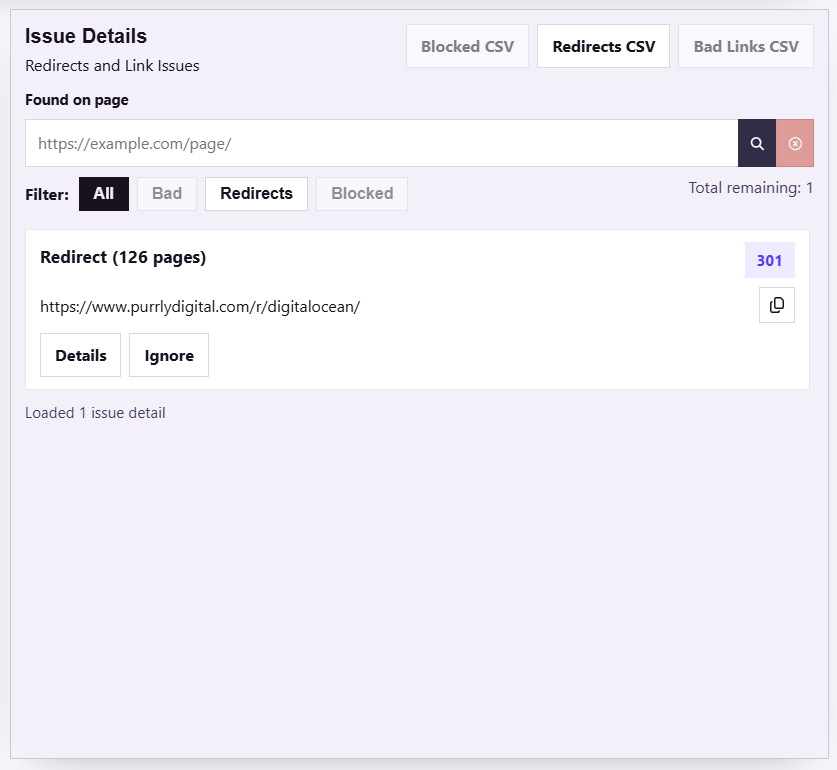Select the Blocked CSV export option
This screenshot has width=837, height=770.
pyautogui.click(x=467, y=46)
